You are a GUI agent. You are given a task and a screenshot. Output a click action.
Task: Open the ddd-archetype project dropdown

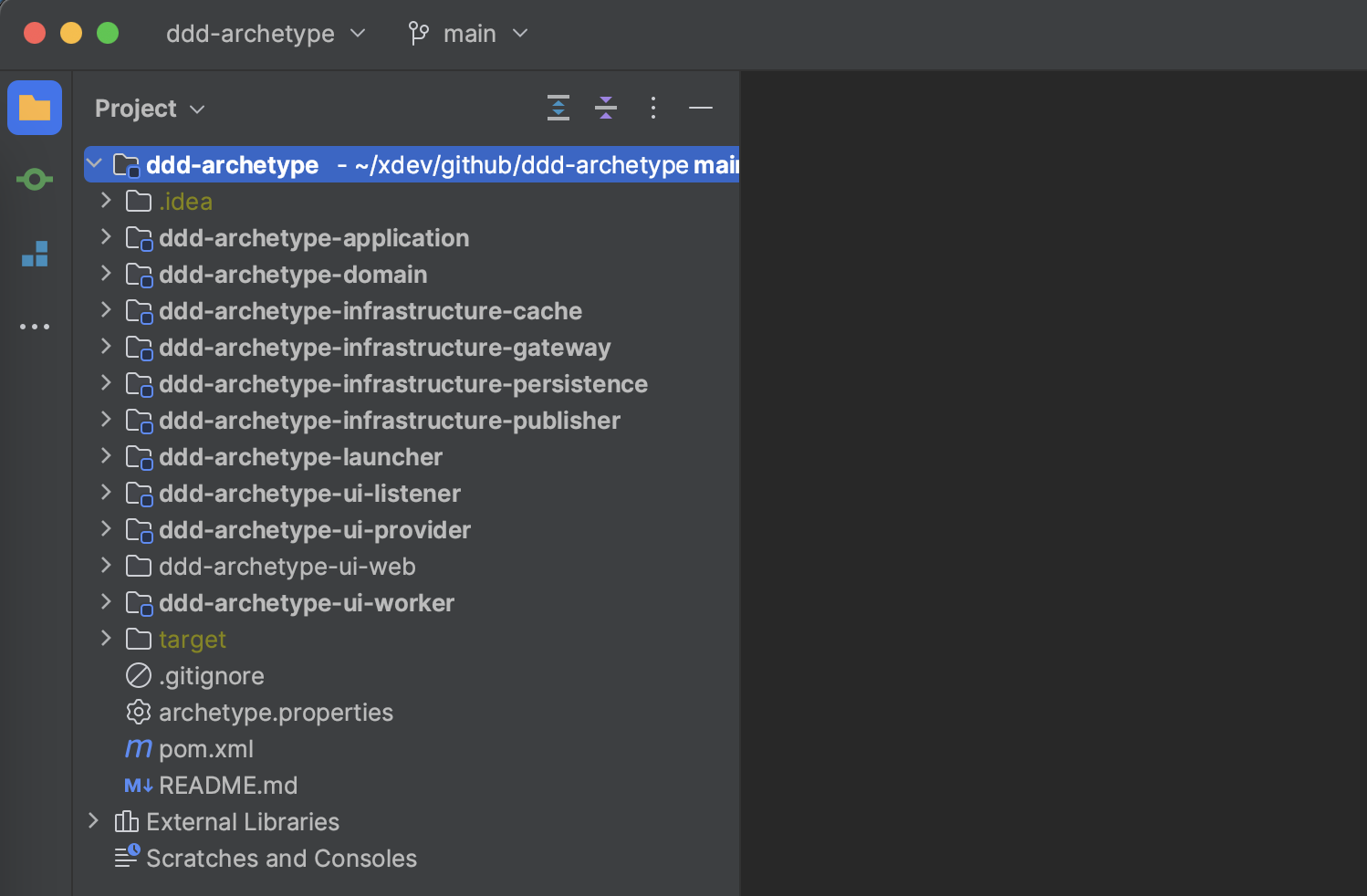tap(265, 34)
